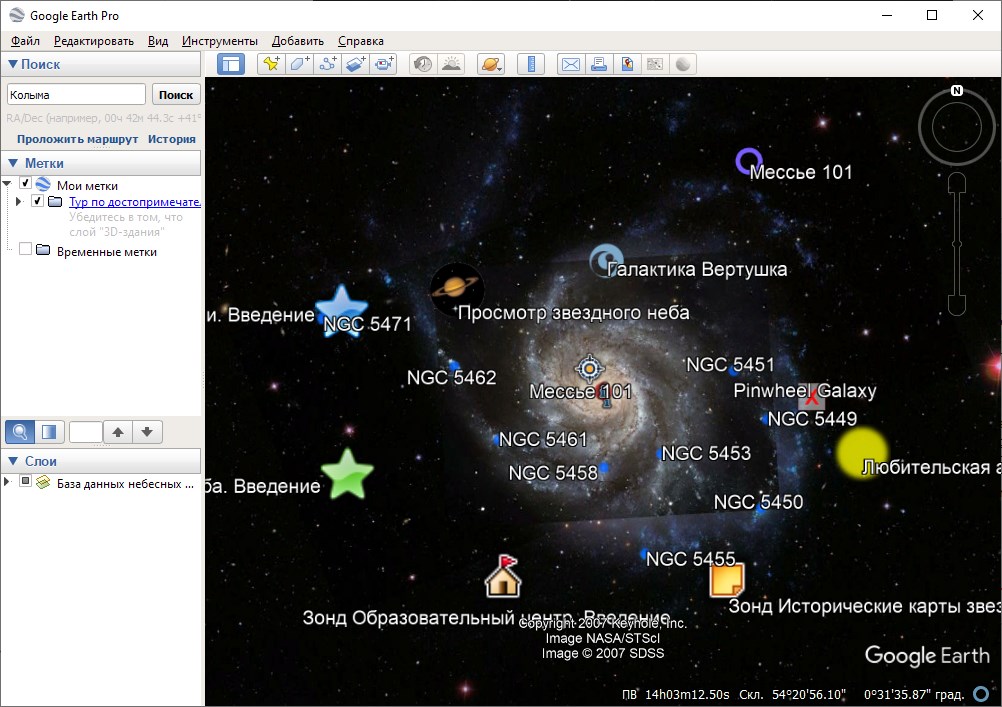
Task: Move the selected item down with arrow
Action: click(147, 432)
